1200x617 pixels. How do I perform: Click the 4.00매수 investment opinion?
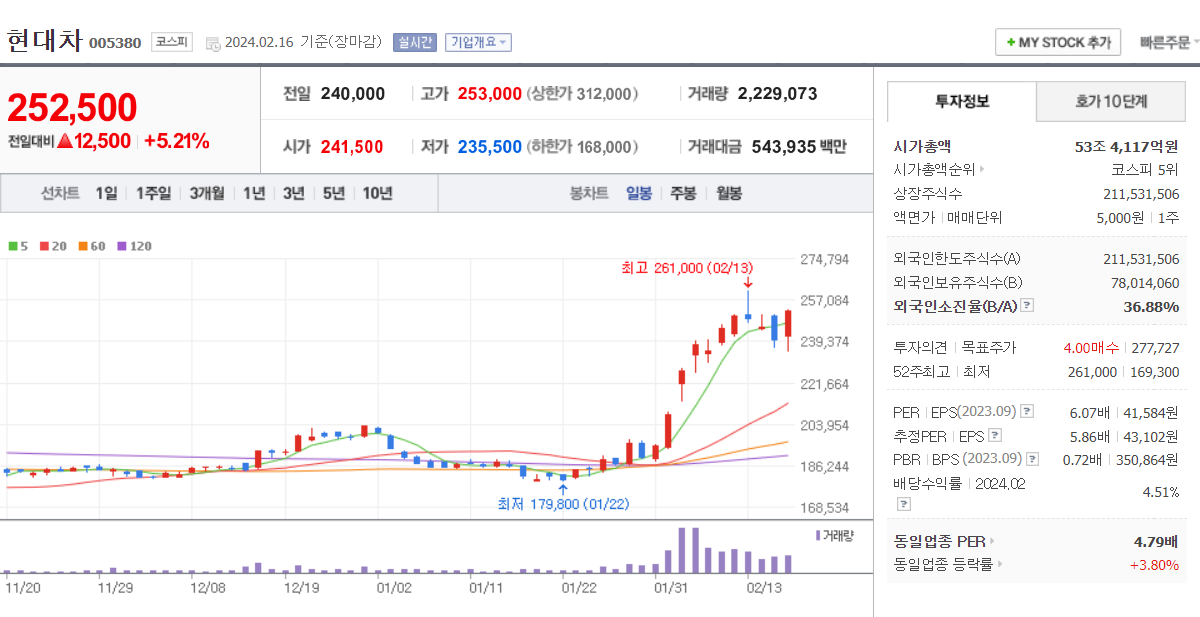click(x=1089, y=348)
